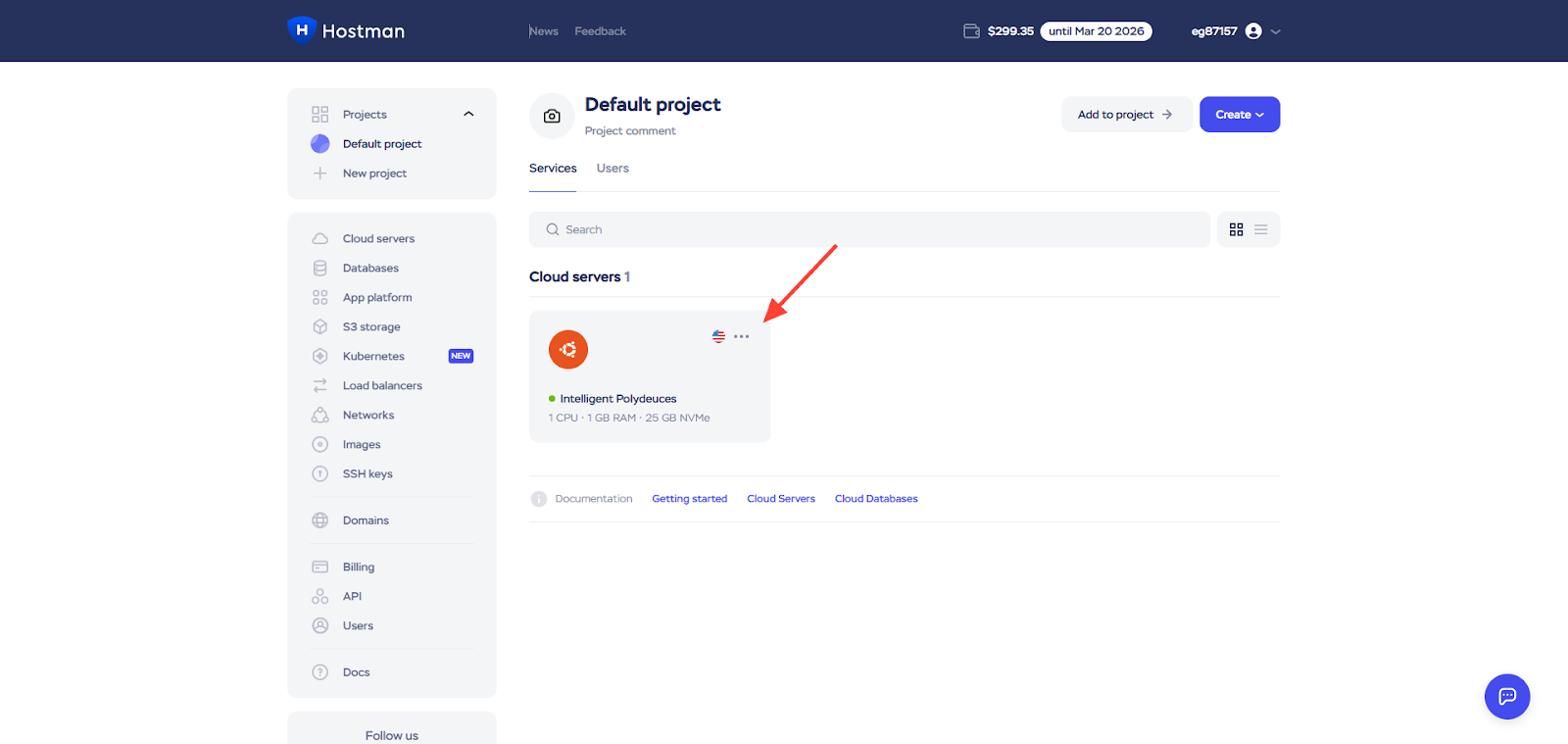Click the Default project heading
This screenshot has width=1568, height=744.
pyautogui.click(x=653, y=105)
